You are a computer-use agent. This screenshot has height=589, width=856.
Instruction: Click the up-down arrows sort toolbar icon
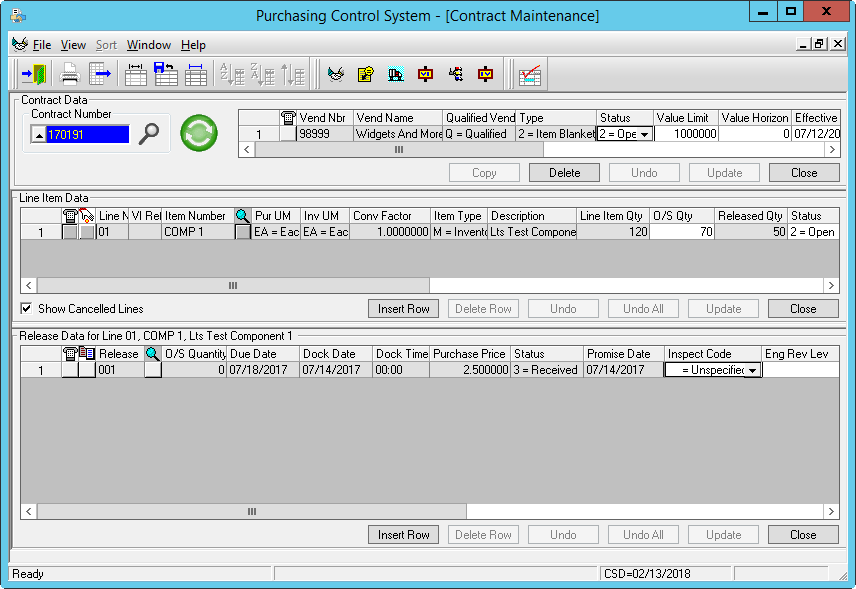tap(293, 74)
